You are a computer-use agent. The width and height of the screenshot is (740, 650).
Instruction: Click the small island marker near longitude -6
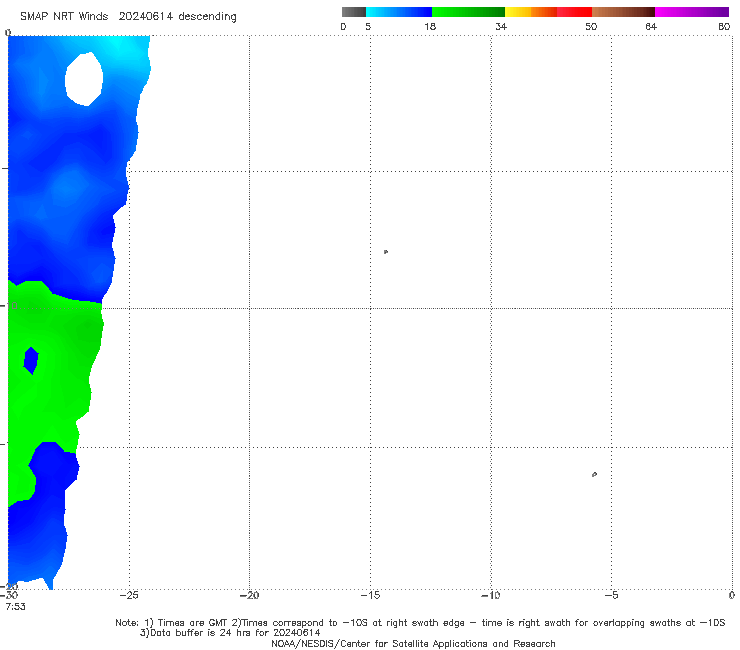click(x=594, y=474)
